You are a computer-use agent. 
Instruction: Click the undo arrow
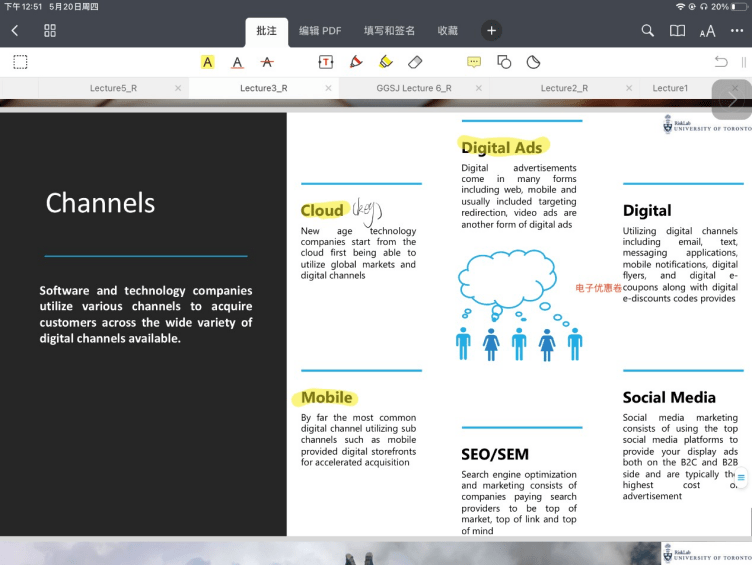[x=721, y=62]
